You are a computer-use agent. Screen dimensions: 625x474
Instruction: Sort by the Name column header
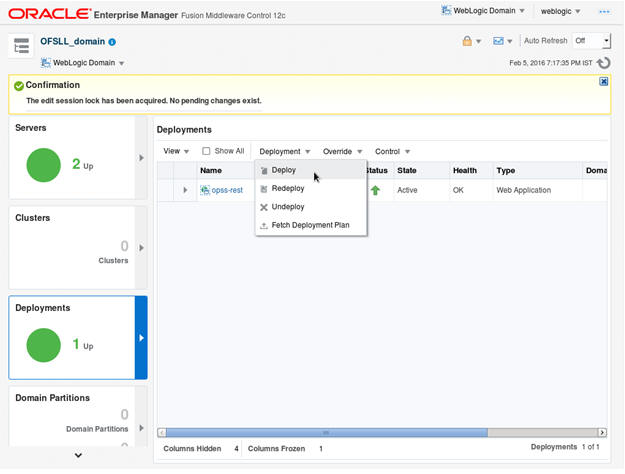[x=211, y=171]
